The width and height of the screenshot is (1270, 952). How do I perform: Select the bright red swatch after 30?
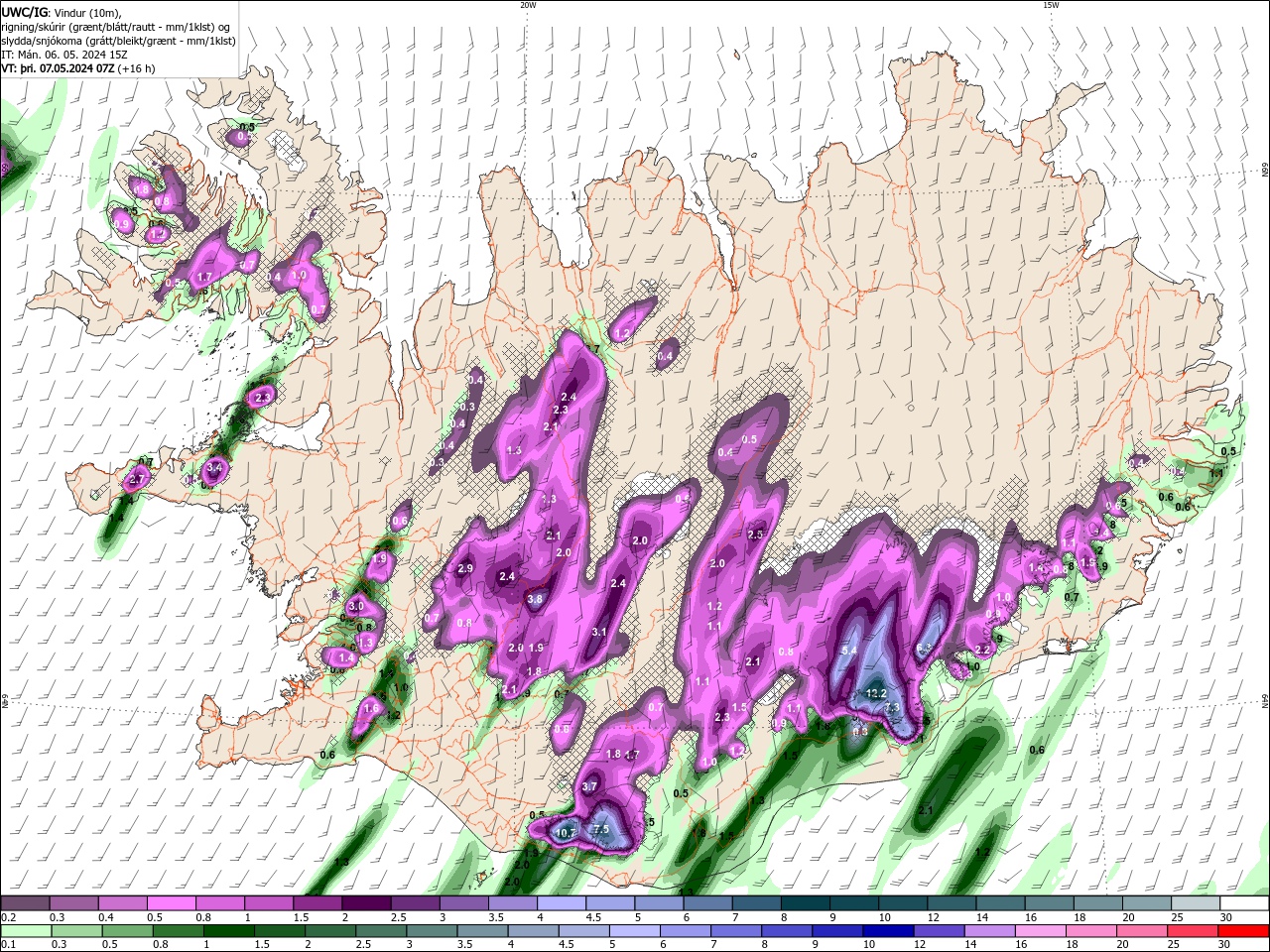(1242, 931)
